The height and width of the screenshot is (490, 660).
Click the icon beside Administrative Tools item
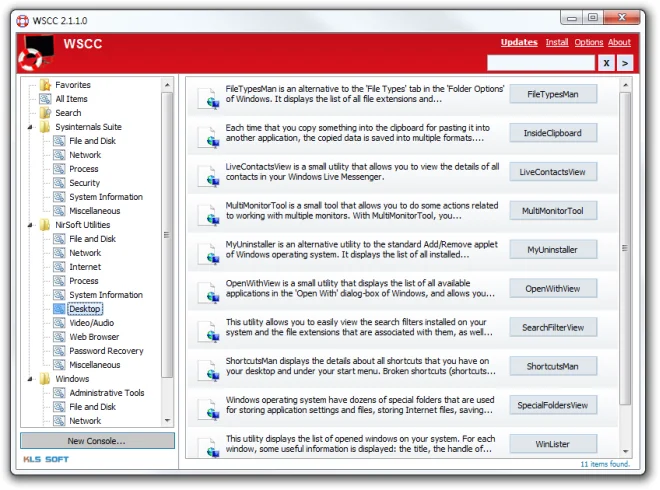point(59,393)
